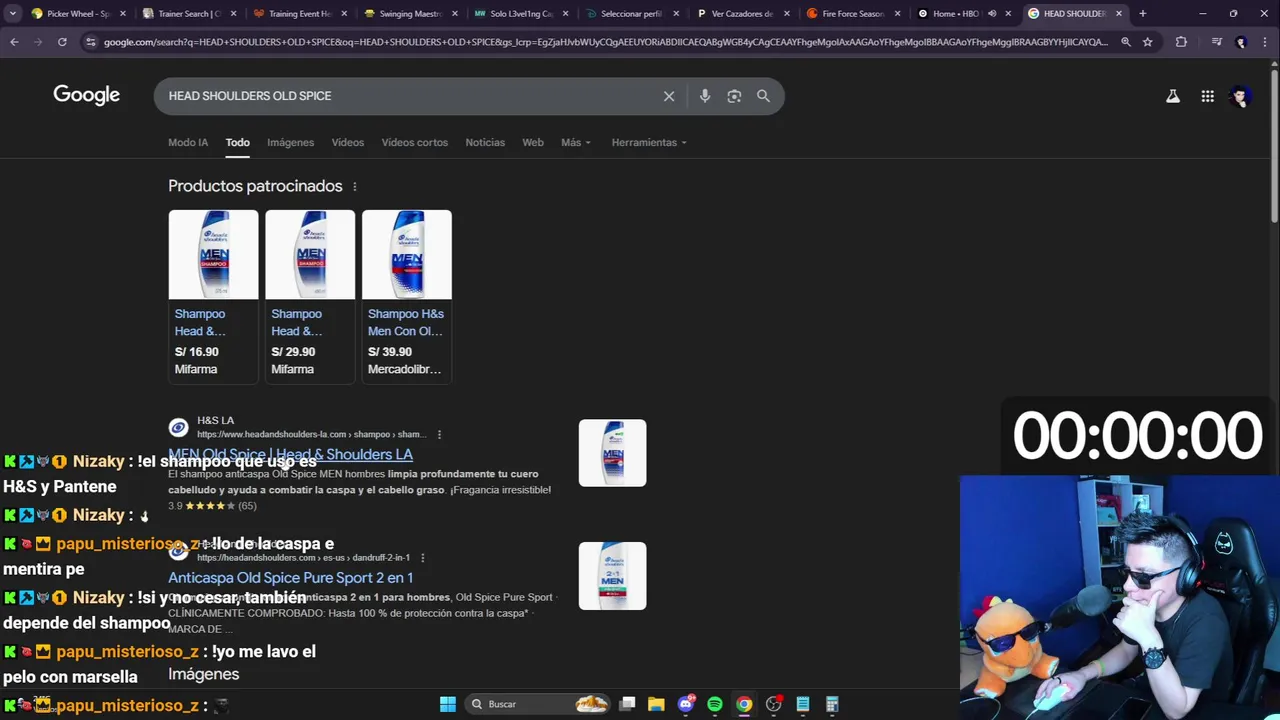The height and width of the screenshot is (720, 1280).
Task: Click Buscar box in Windows taskbar
Action: [538, 704]
